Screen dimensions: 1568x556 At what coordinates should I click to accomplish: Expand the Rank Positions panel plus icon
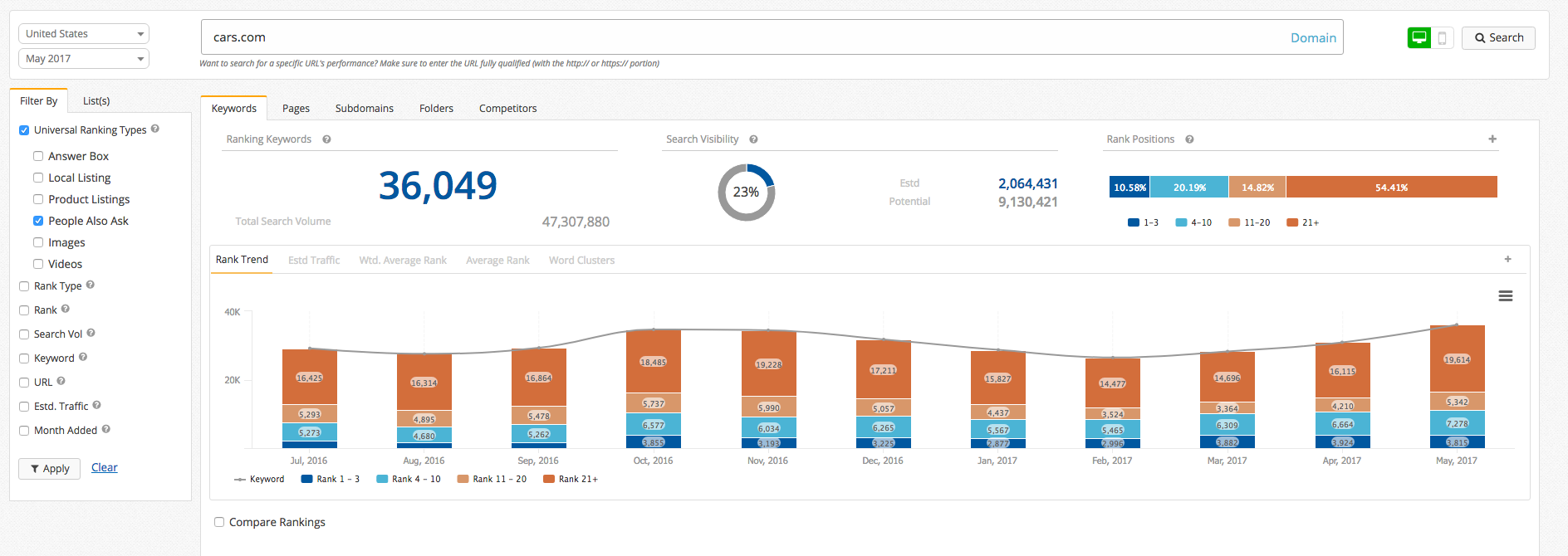(x=1492, y=139)
